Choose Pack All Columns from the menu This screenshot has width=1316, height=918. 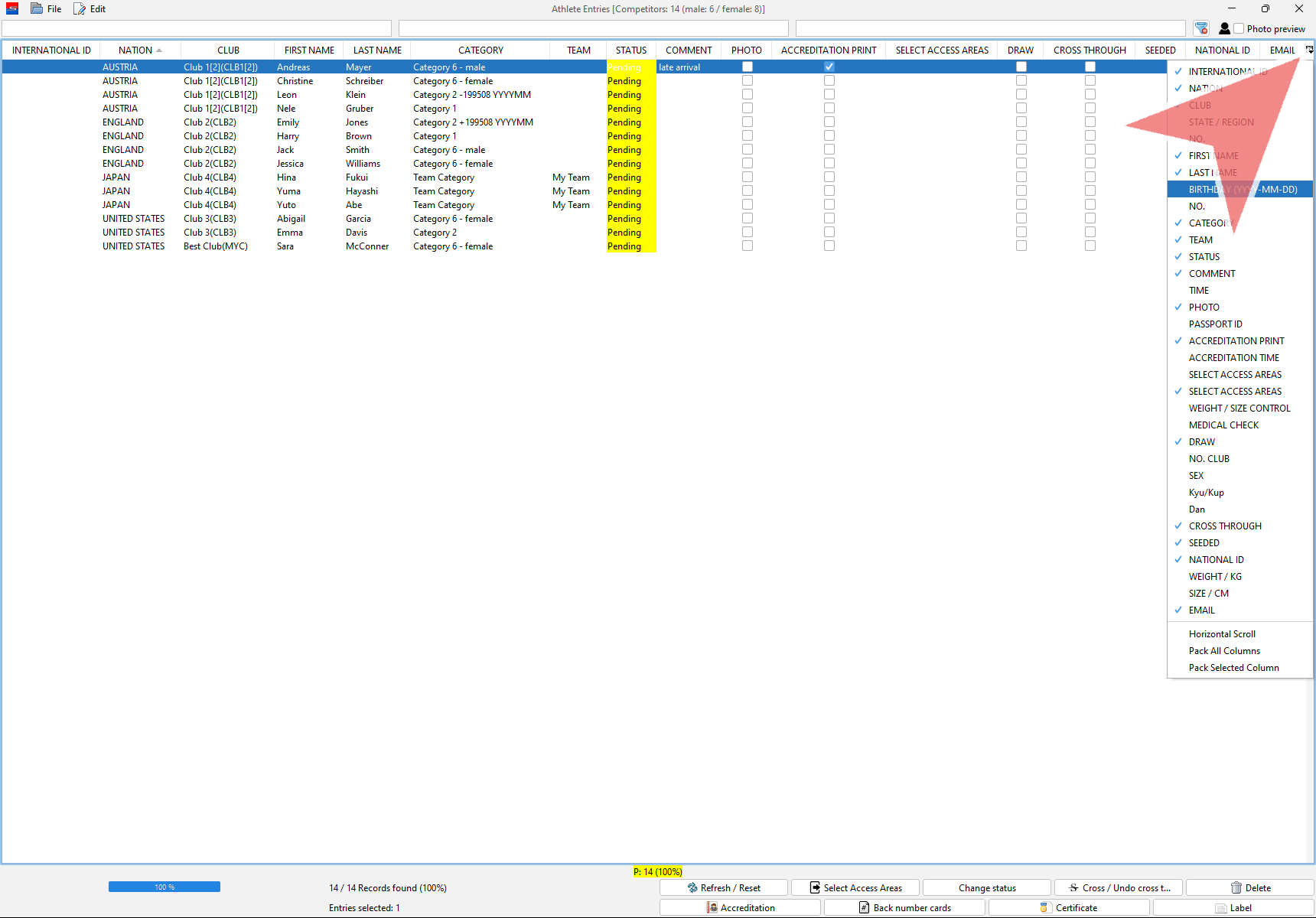(1224, 650)
